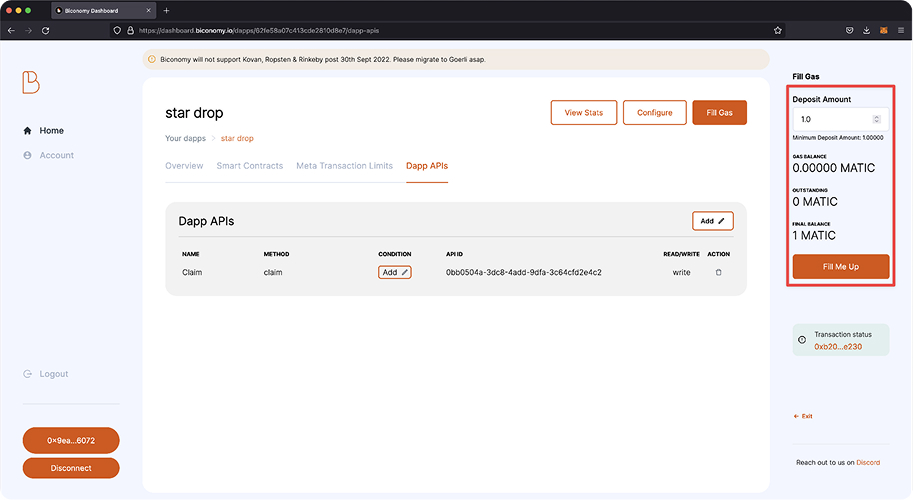913x500 pixels.
Task: Click the Biconomy logo in sidebar
Action: coord(31,82)
